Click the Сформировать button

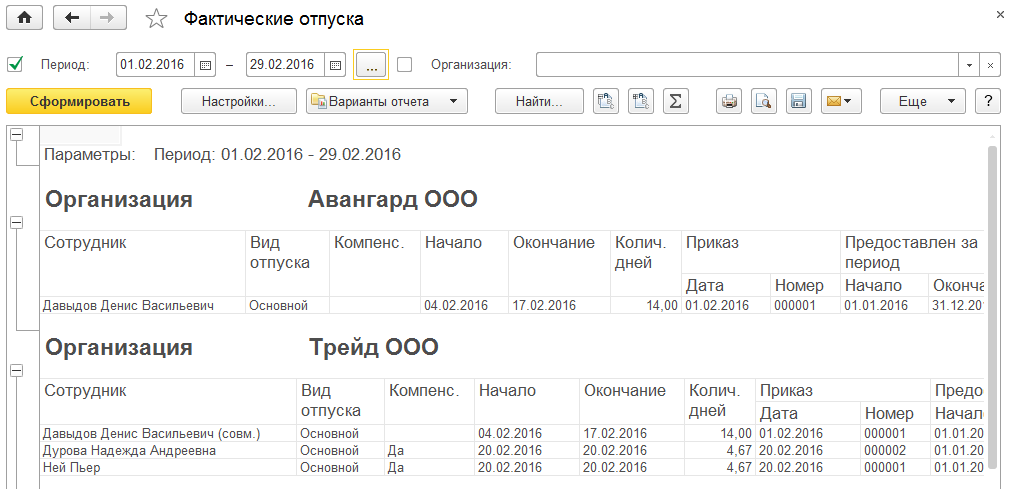(79, 101)
